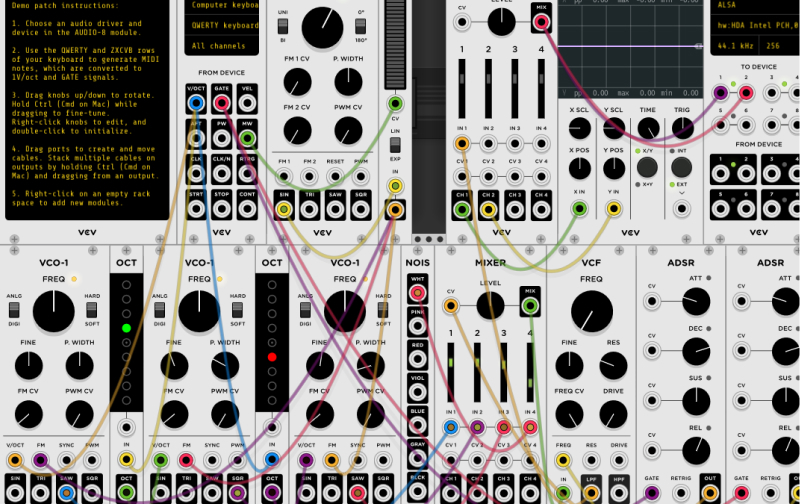Click the channel 1 fader on the top-row mixer
800x504 pixels.
coord(462,89)
